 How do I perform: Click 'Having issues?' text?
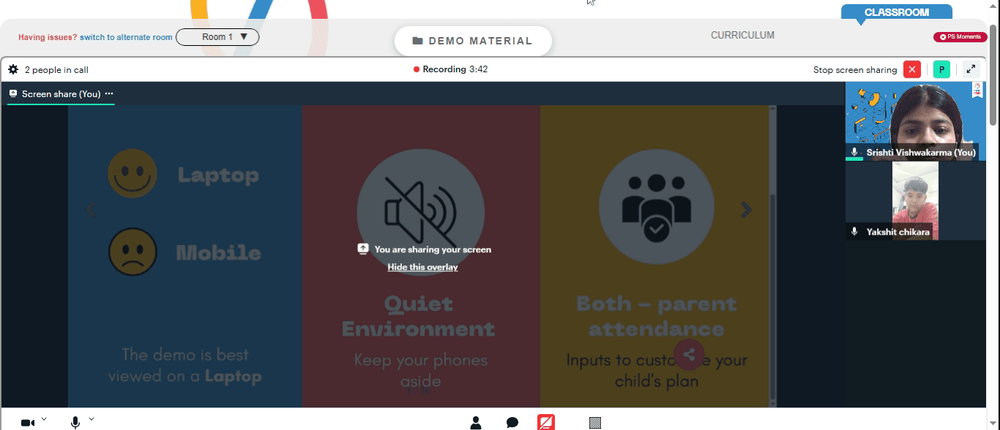48,37
